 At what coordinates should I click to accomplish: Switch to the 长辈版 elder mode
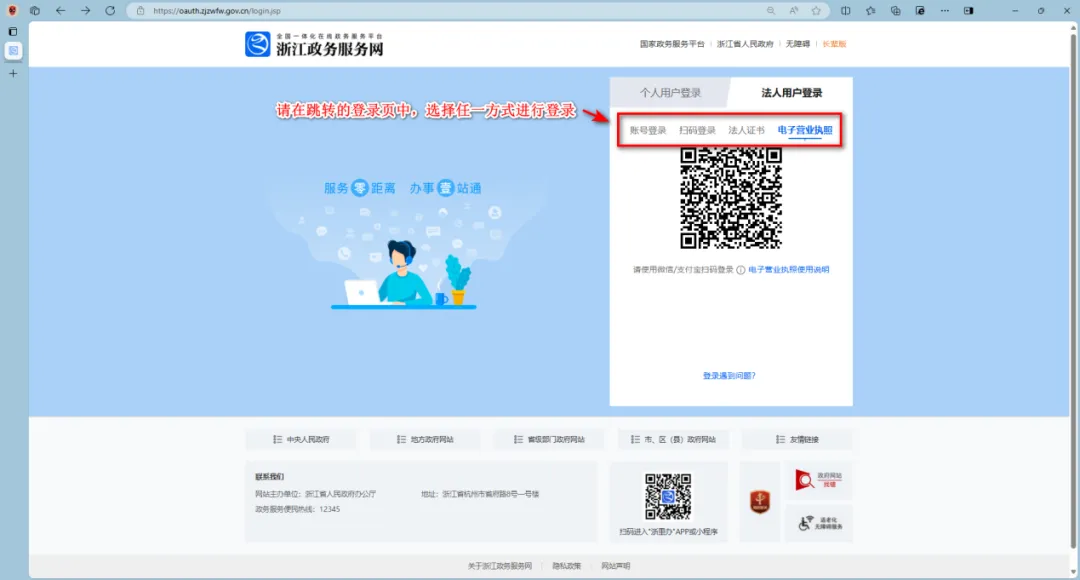click(834, 44)
